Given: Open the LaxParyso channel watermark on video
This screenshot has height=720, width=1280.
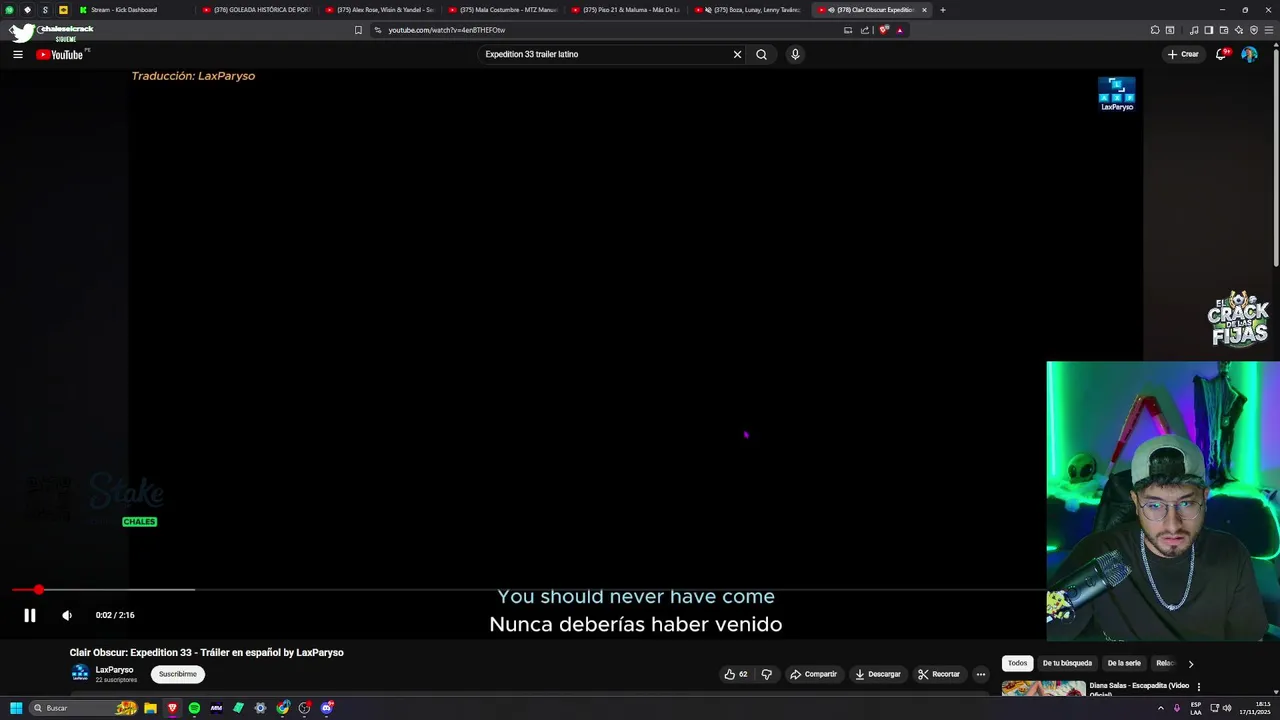Looking at the screenshot, I should 1117,94.
